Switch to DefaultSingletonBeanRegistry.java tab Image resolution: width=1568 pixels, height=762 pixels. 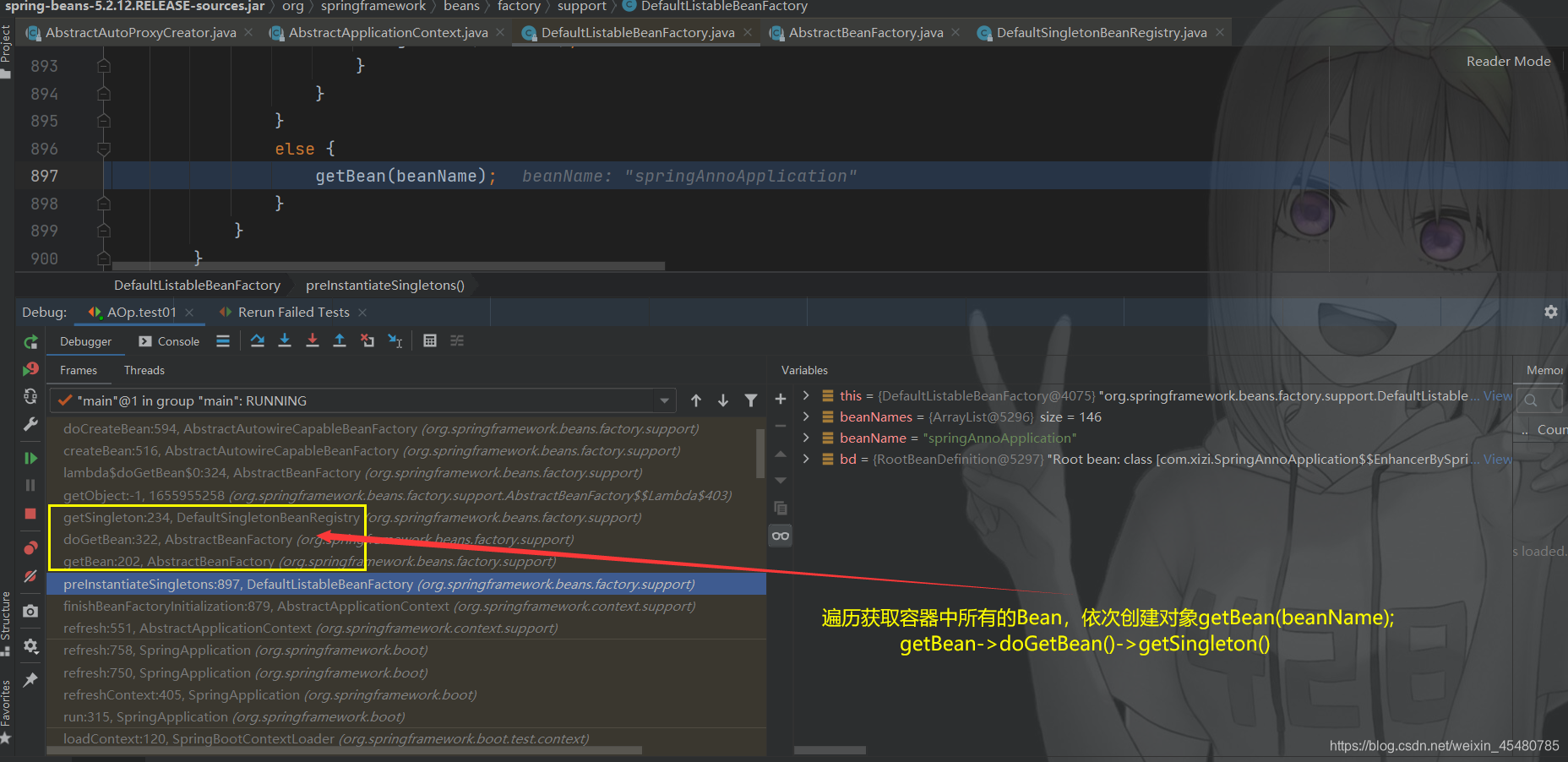coord(1101,33)
